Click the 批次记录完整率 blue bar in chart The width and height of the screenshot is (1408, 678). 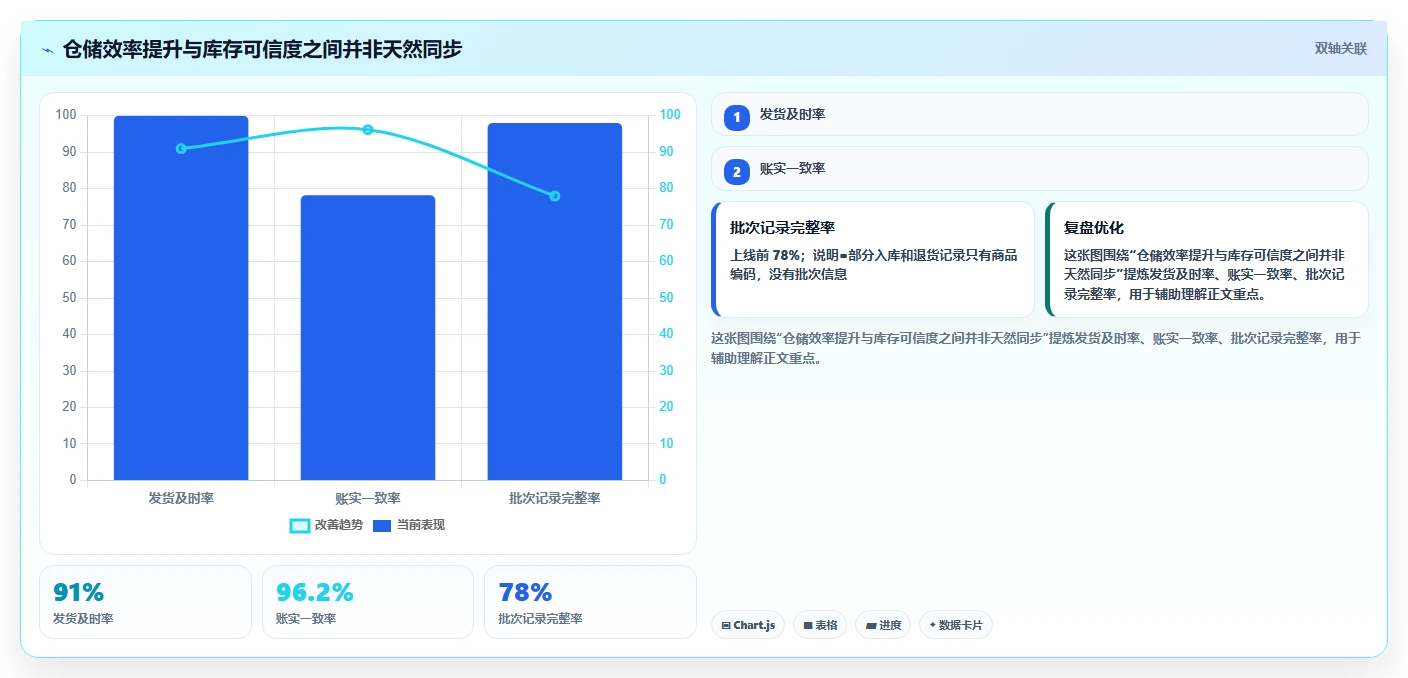click(x=555, y=302)
